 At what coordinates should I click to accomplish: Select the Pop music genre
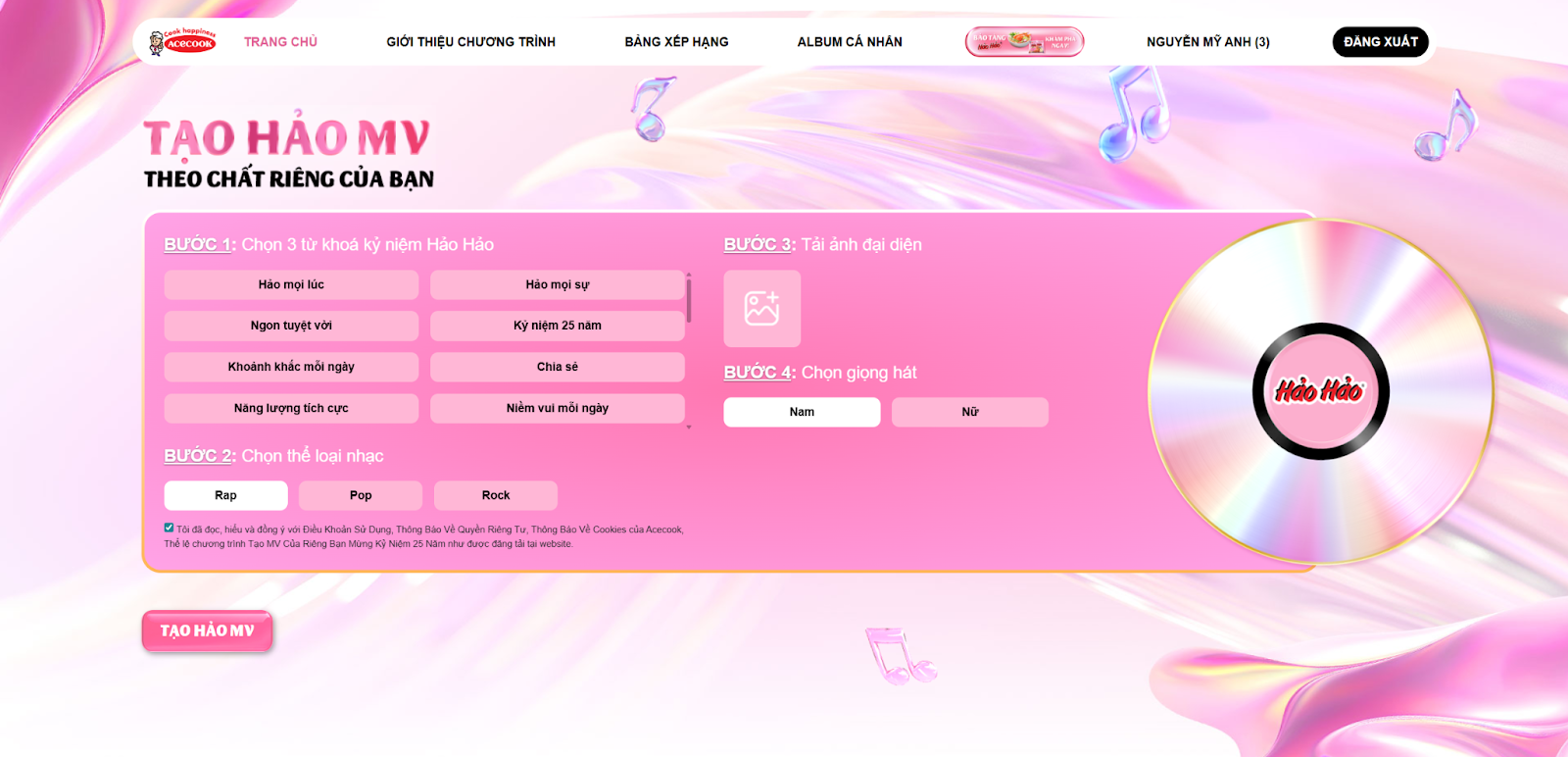coord(361,495)
